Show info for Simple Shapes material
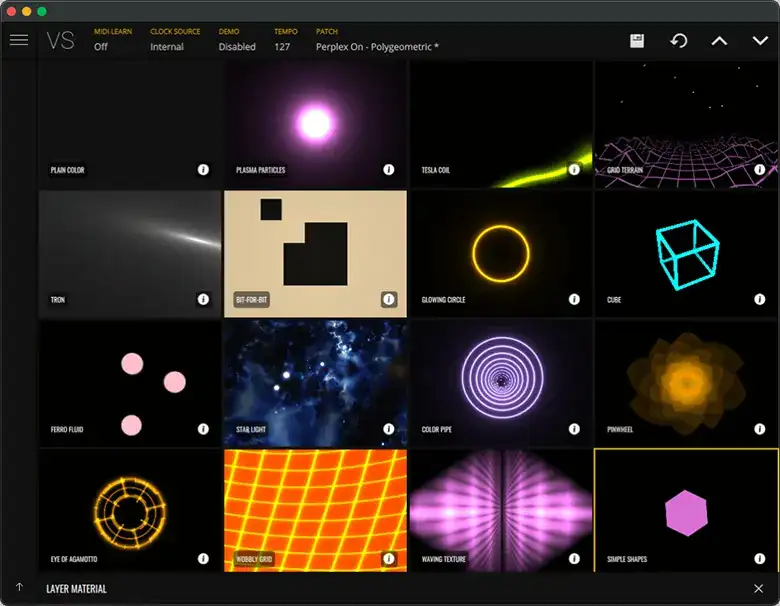 coord(760,559)
